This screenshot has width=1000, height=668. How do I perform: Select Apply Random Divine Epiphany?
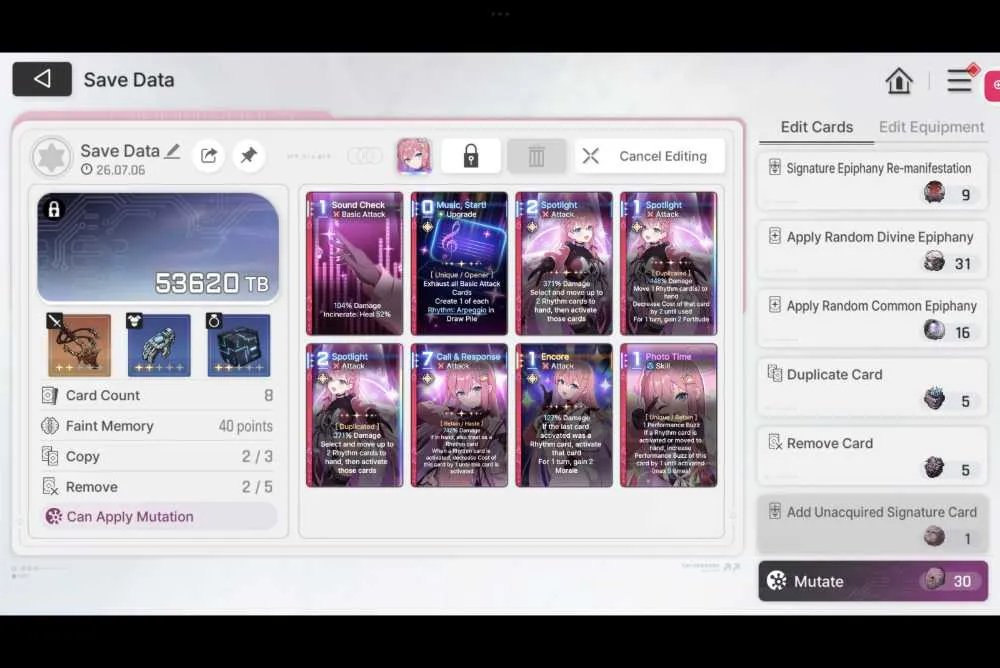coord(872,250)
